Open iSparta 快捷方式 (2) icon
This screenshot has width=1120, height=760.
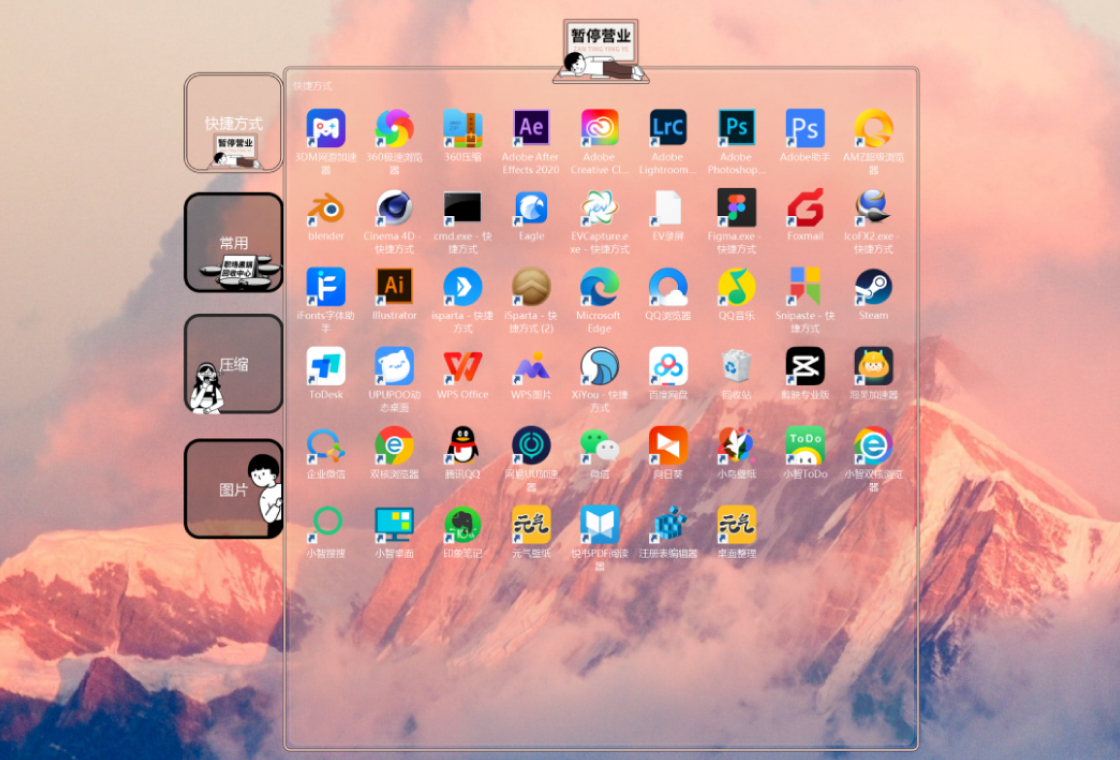click(531, 286)
